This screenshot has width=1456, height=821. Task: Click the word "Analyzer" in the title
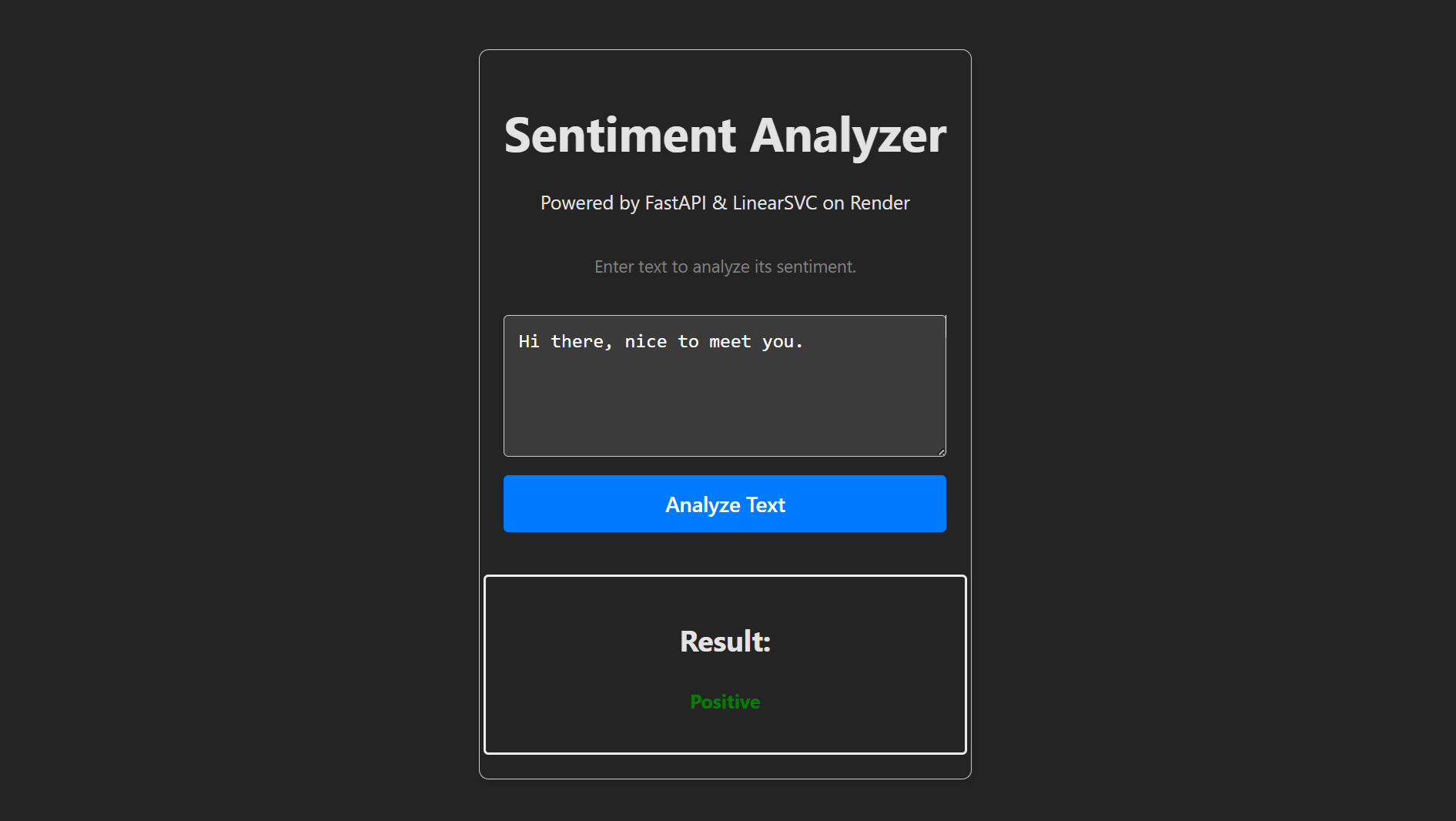coord(848,136)
